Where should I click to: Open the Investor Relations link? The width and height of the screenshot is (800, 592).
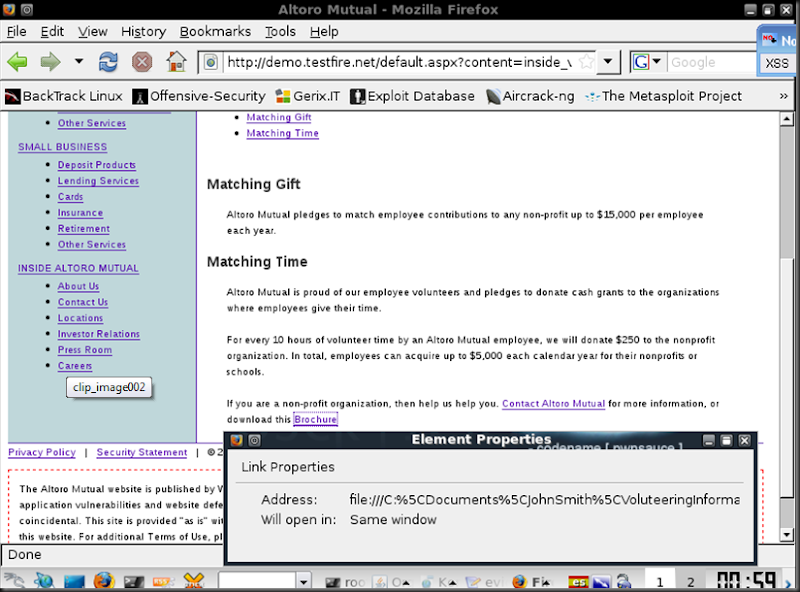coord(98,334)
